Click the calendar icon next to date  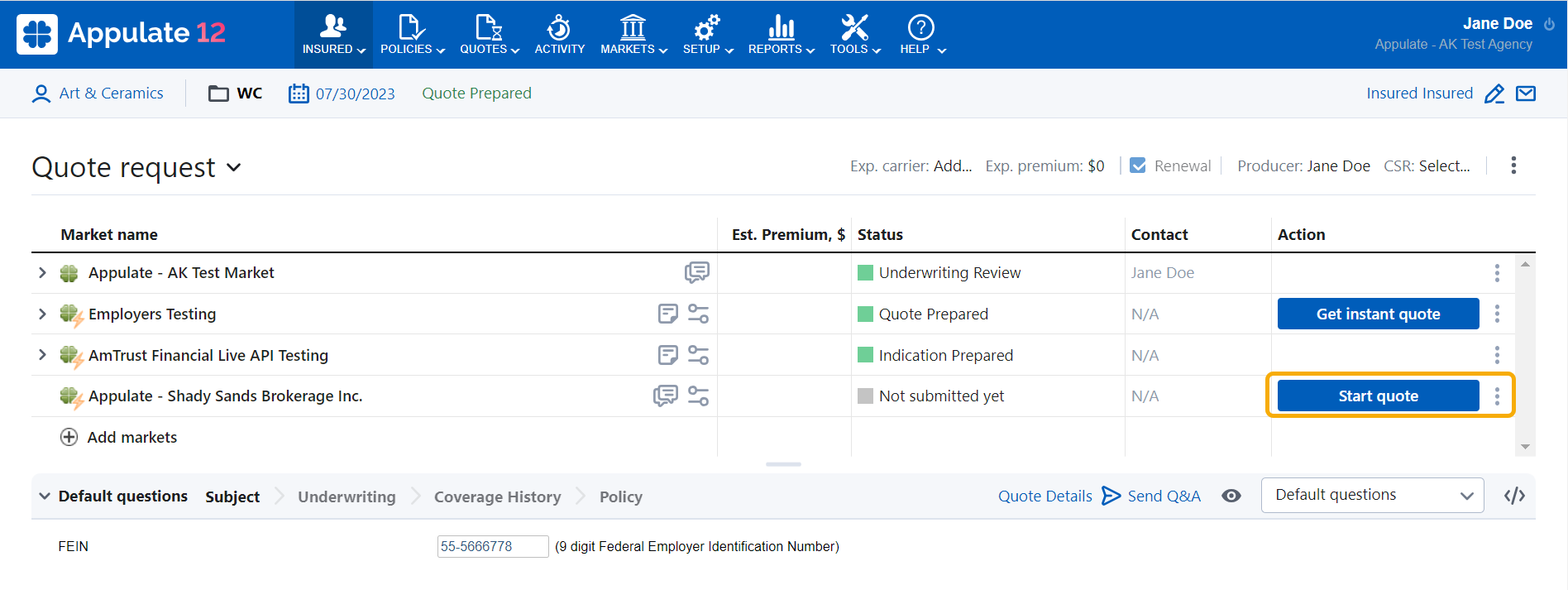299,94
